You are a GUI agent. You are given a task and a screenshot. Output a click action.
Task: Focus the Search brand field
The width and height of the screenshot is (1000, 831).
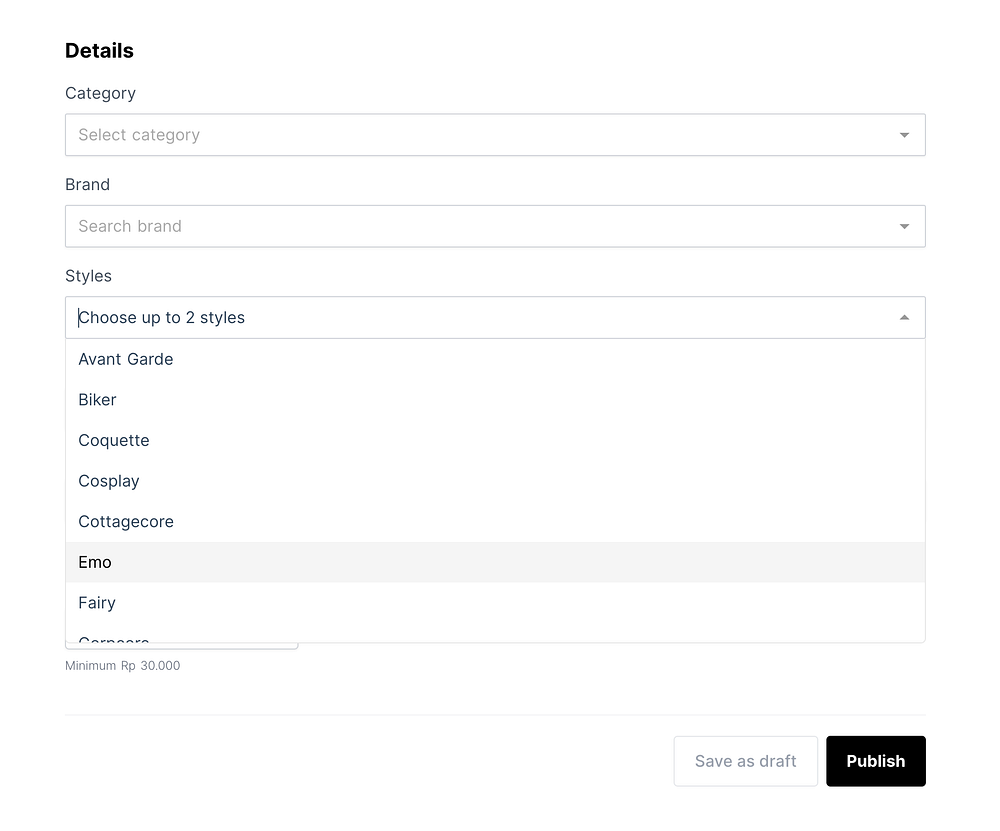click(480, 227)
